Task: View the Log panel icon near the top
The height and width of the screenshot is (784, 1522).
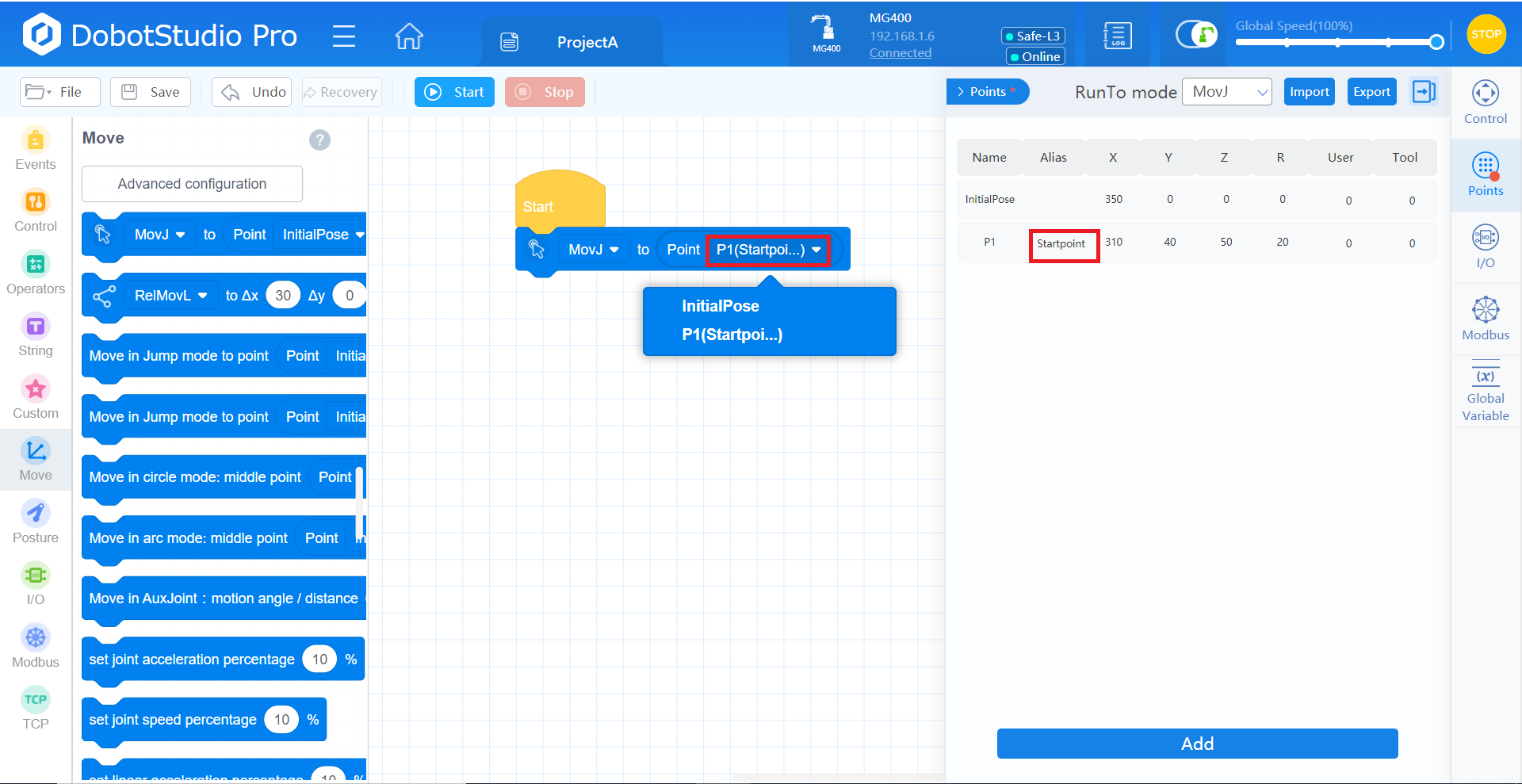Action: [x=1117, y=35]
